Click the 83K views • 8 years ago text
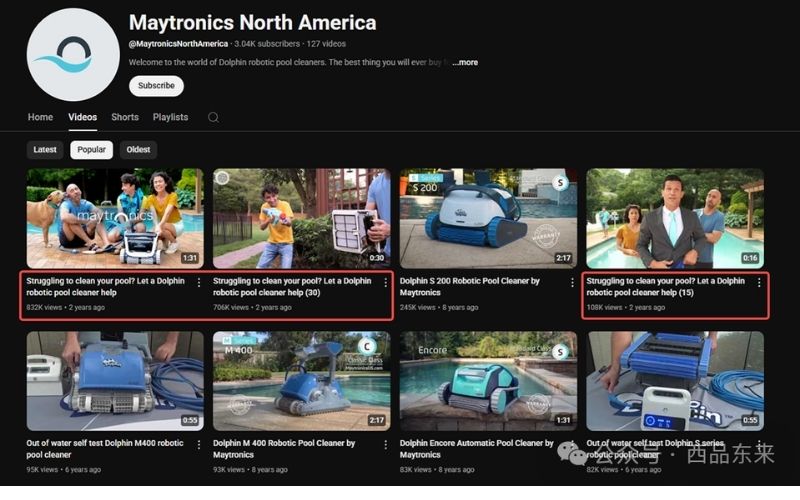The image size is (800, 500). click(437, 470)
